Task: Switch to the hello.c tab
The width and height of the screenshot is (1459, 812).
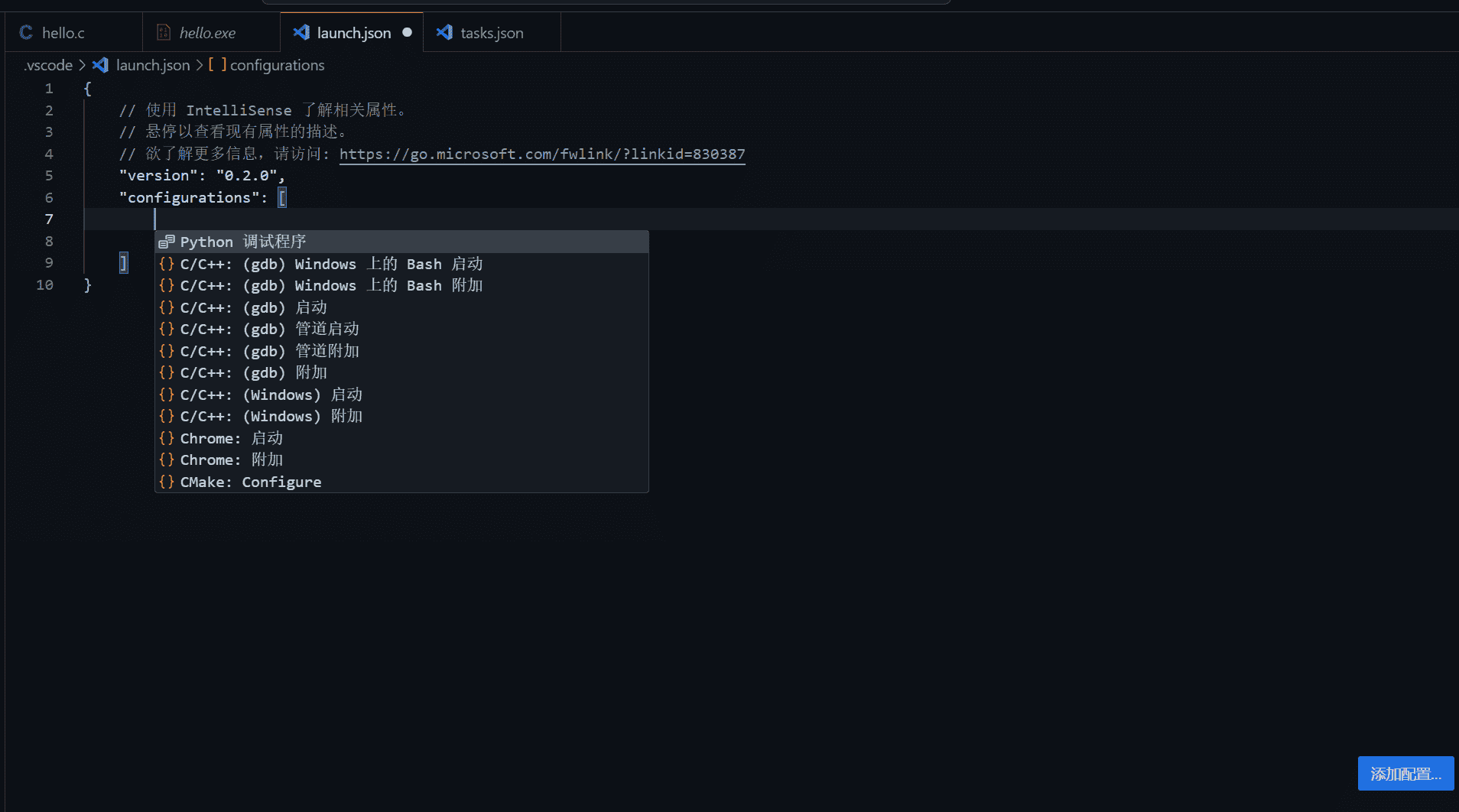Action: pyautogui.click(x=73, y=33)
